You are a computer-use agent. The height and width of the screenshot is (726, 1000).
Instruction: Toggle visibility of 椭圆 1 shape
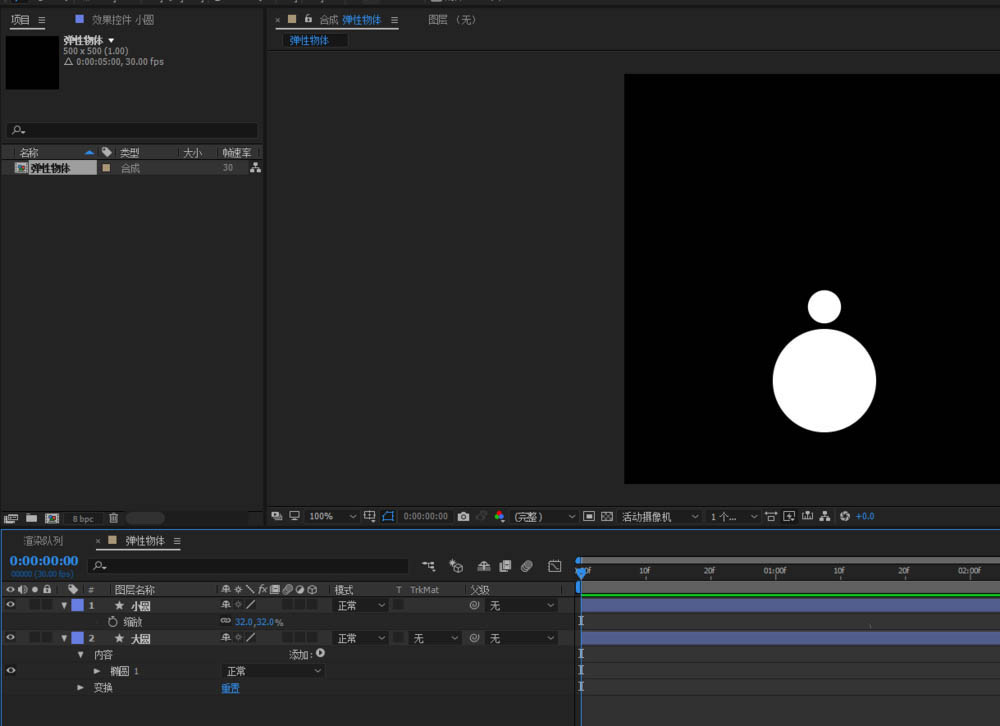click(10, 671)
